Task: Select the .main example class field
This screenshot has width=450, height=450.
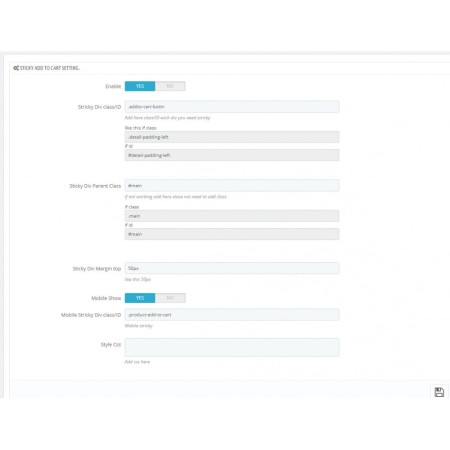Action: (x=232, y=216)
